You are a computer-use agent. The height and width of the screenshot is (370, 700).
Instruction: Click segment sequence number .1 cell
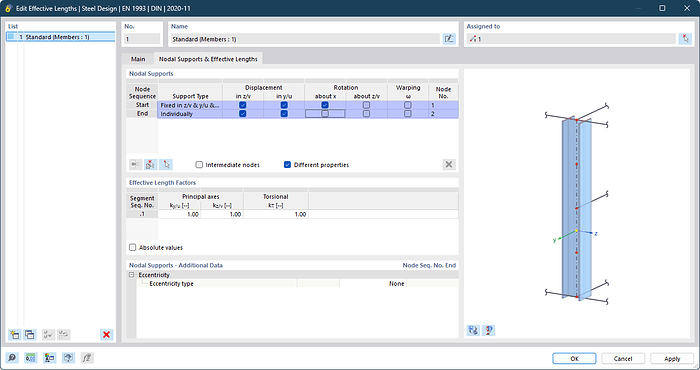(x=142, y=214)
